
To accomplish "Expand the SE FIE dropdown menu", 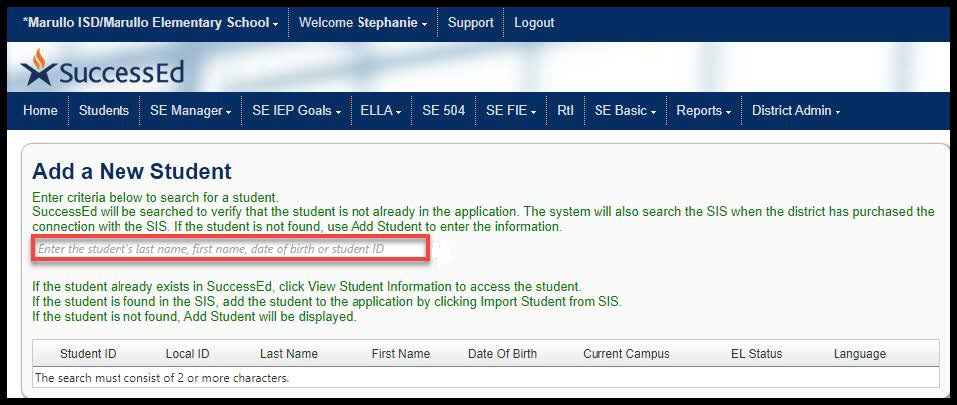I will pyautogui.click(x=511, y=110).
